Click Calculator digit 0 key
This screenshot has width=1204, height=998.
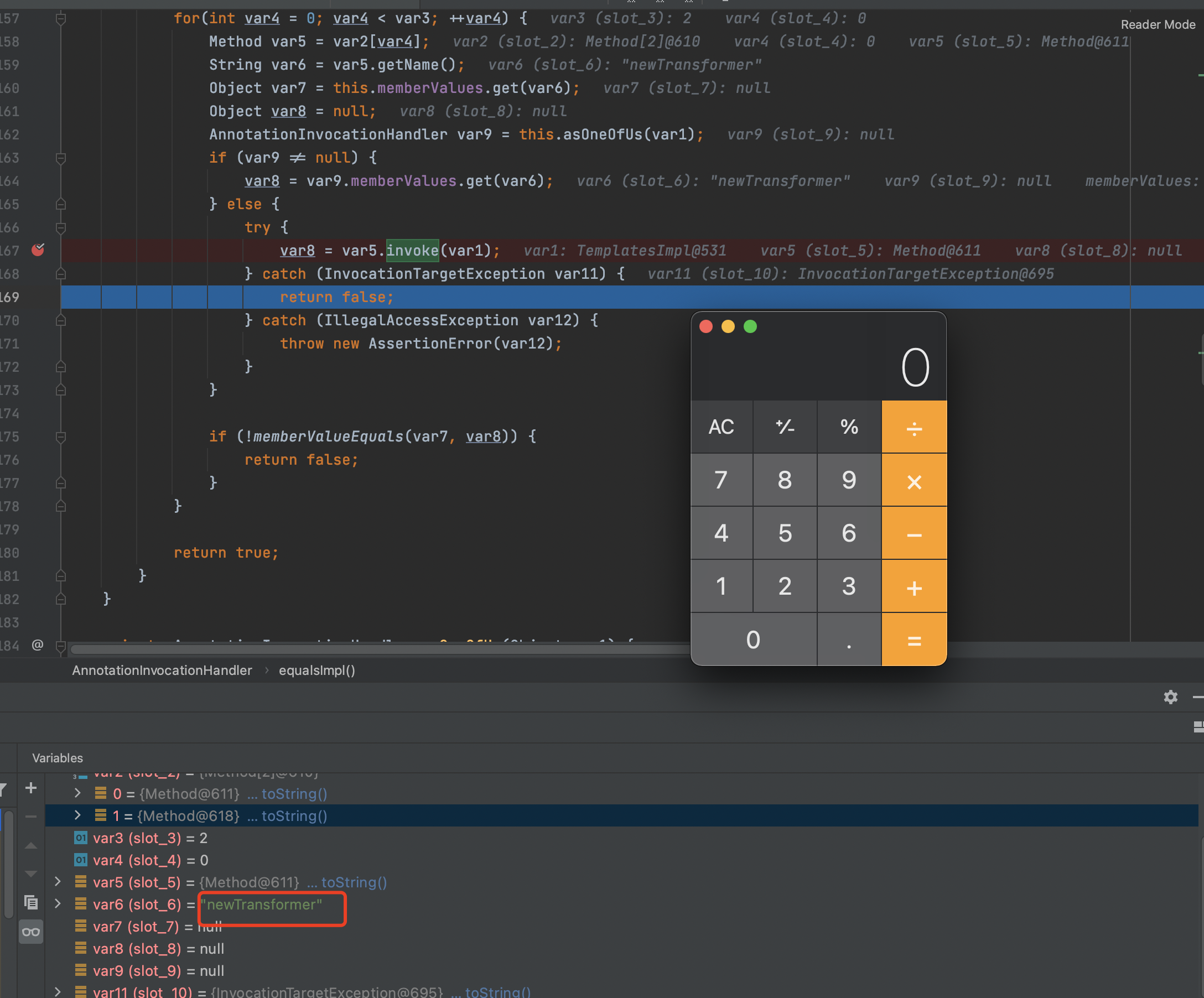point(754,640)
